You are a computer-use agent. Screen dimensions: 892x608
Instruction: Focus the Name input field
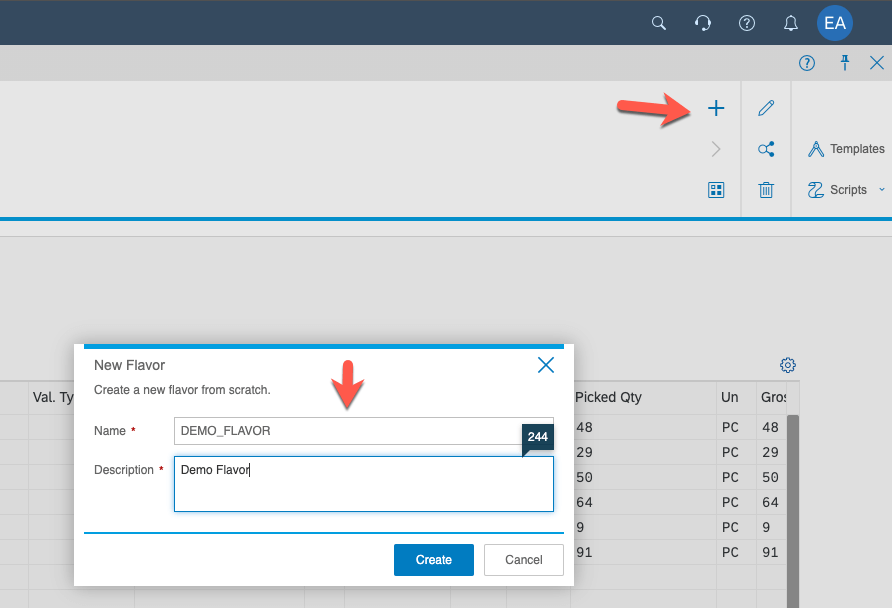click(364, 431)
